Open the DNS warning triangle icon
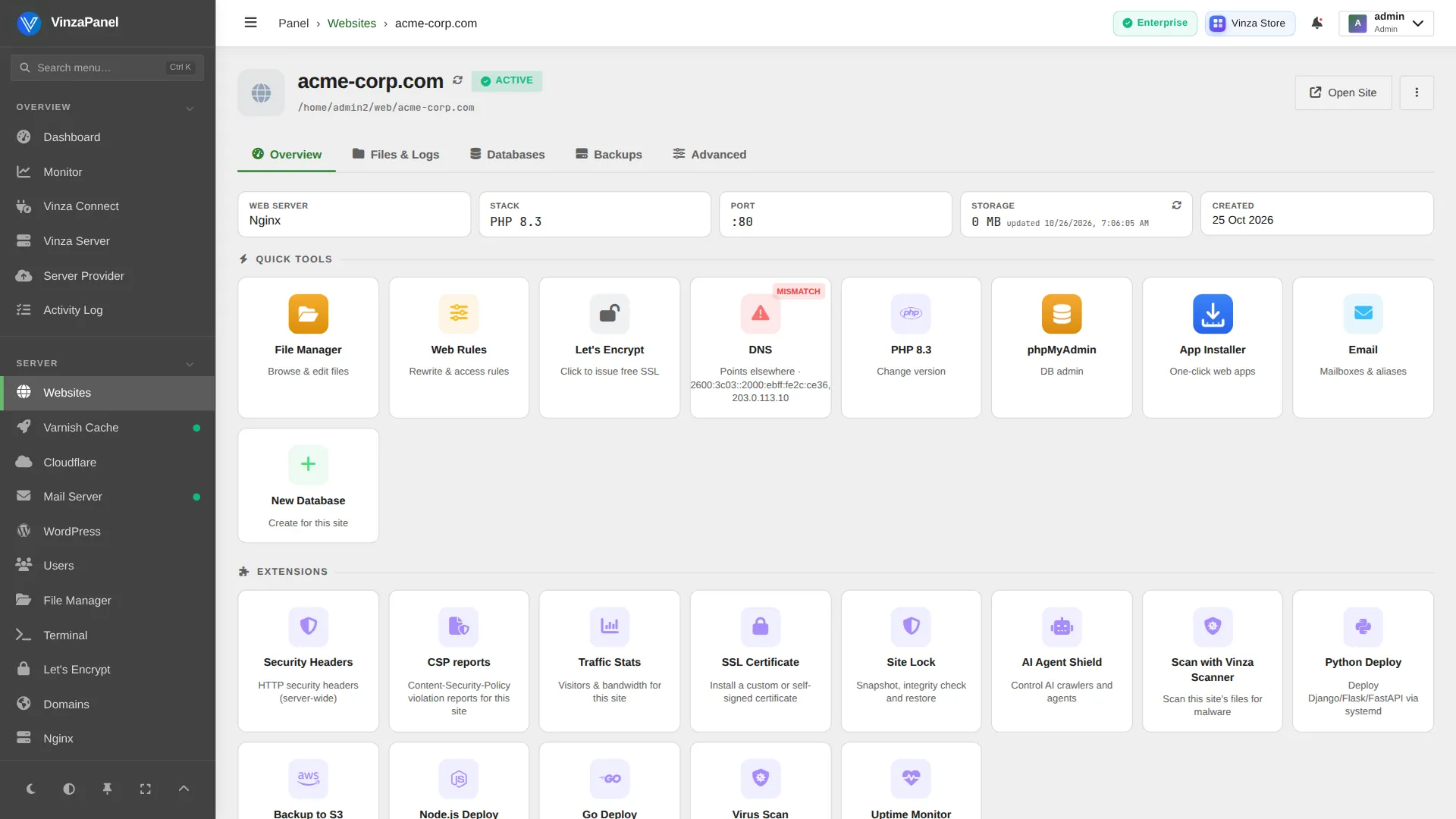 click(x=760, y=314)
